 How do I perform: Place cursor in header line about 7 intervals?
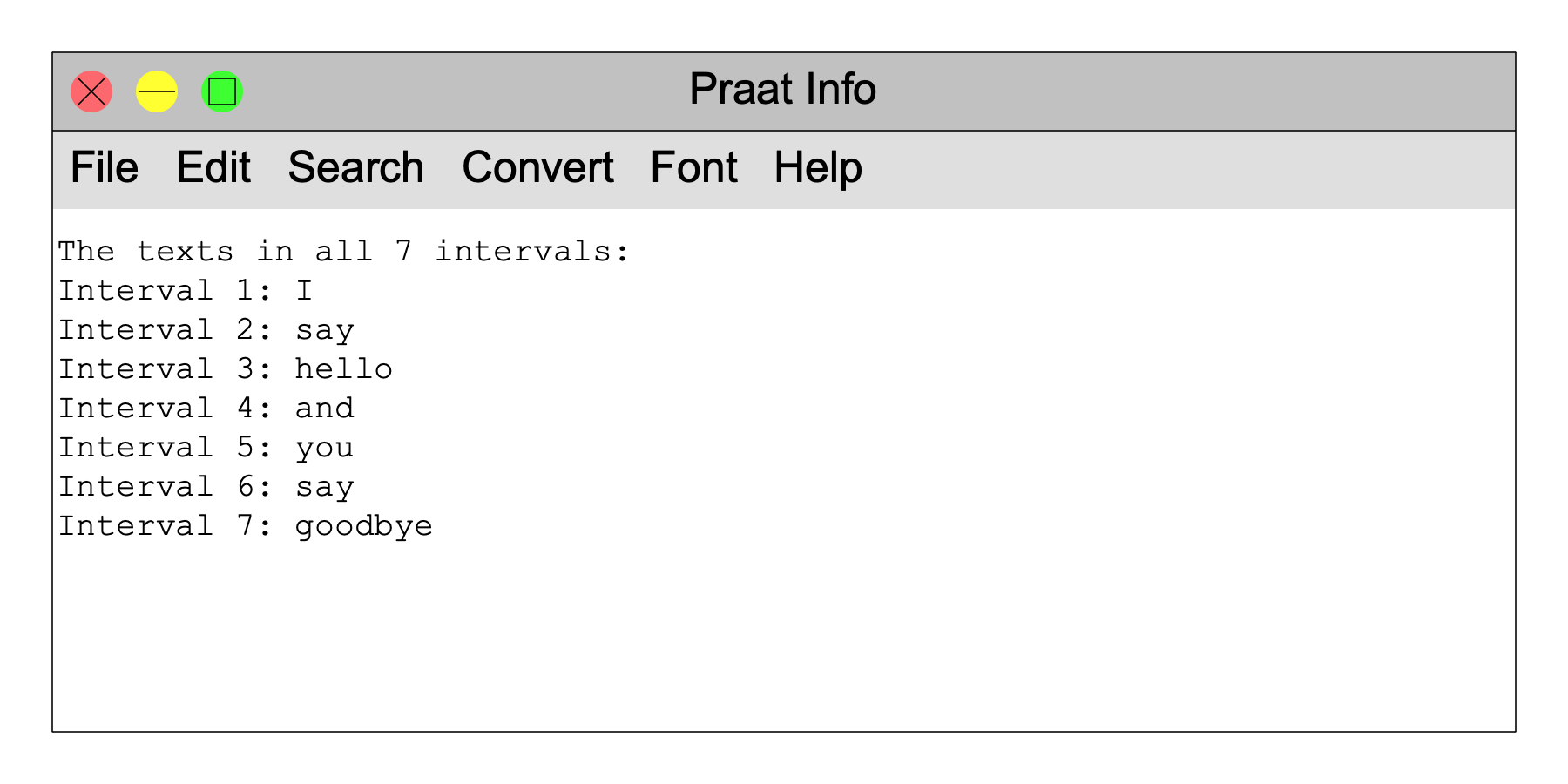343,252
